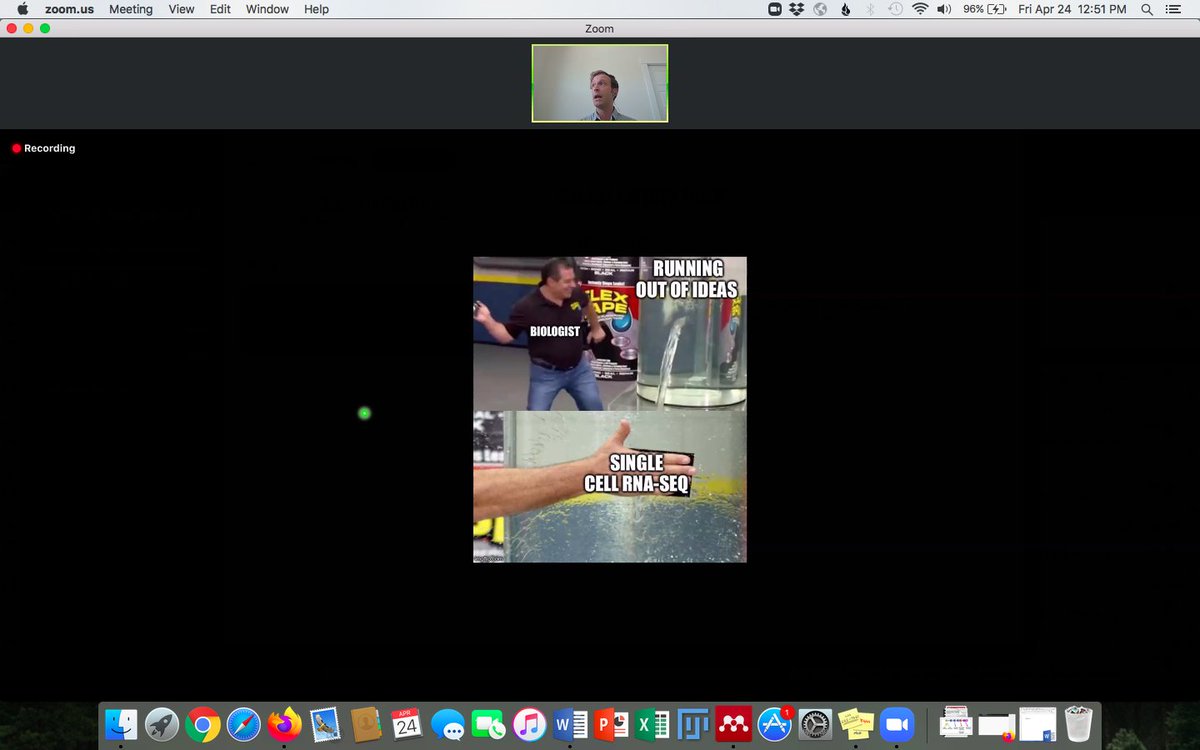Launch Firefox from the Dock
This screenshot has width=1200, height=750.
point(285,723)
